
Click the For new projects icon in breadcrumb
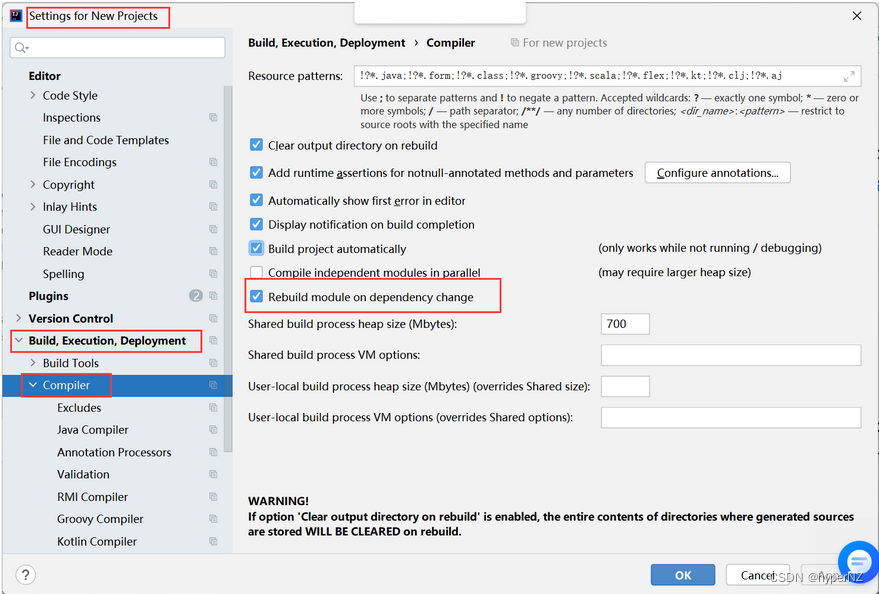515,43
